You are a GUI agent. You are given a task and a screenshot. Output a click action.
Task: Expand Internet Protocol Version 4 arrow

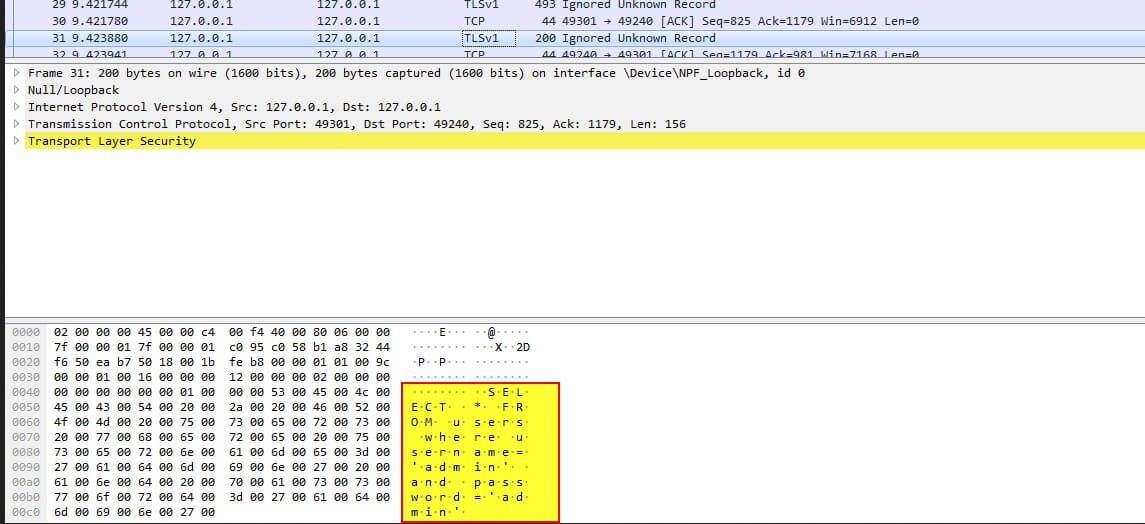pyautogui.click(x=17, y=107)
